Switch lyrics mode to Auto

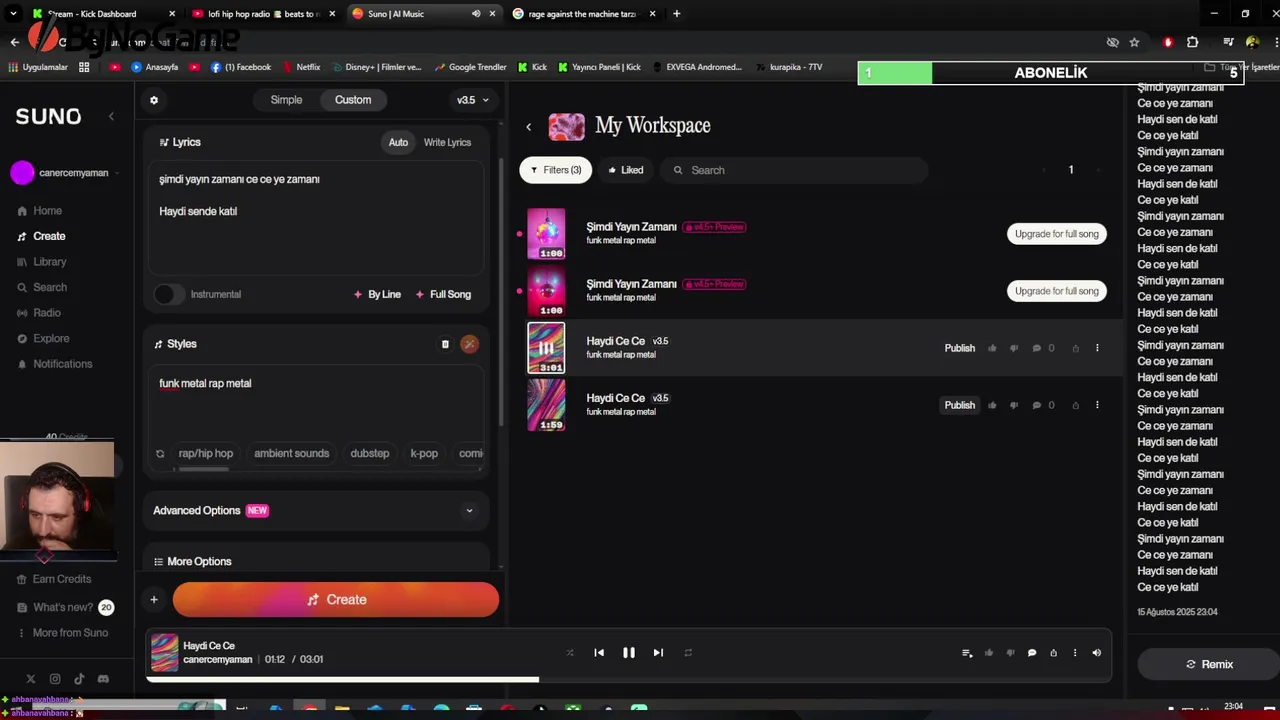tap(398, 142)
